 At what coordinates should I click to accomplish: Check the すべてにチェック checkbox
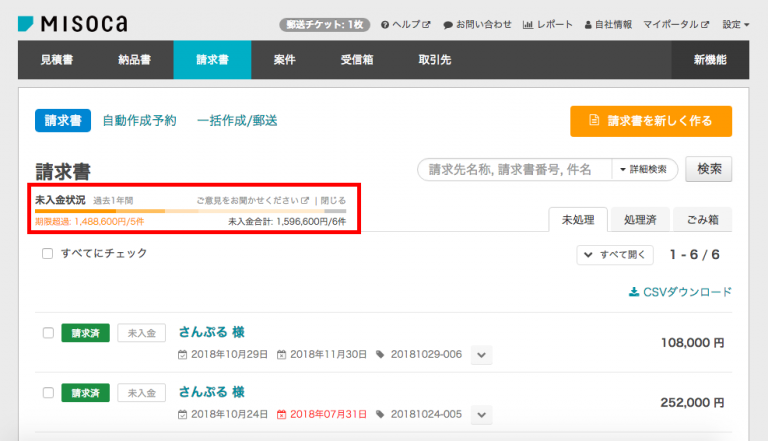(48, 254)
